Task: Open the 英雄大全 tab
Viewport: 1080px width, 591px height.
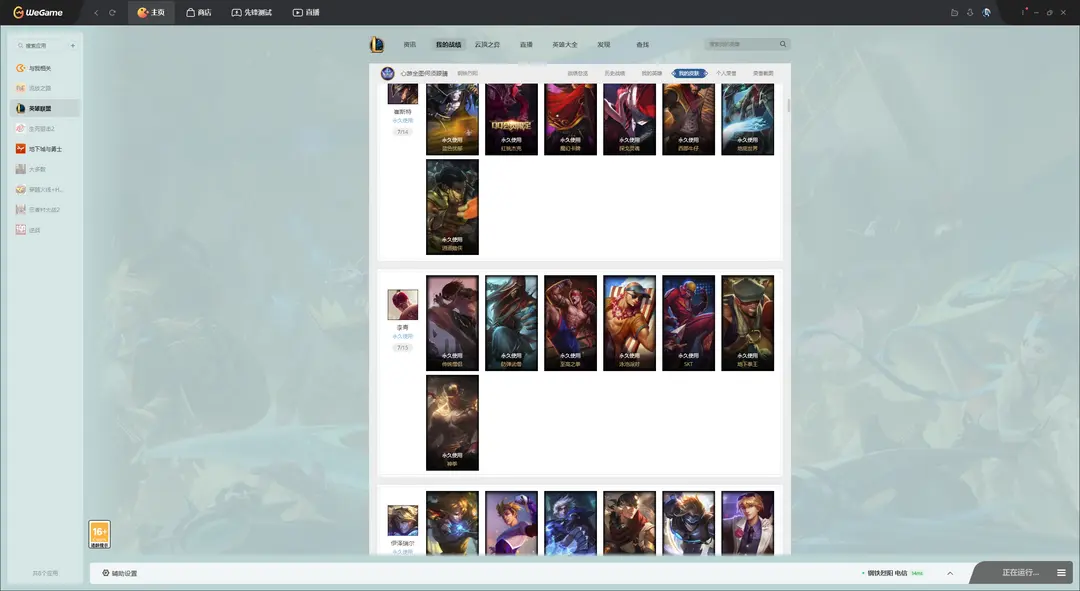Action: [x=565, y=45]
